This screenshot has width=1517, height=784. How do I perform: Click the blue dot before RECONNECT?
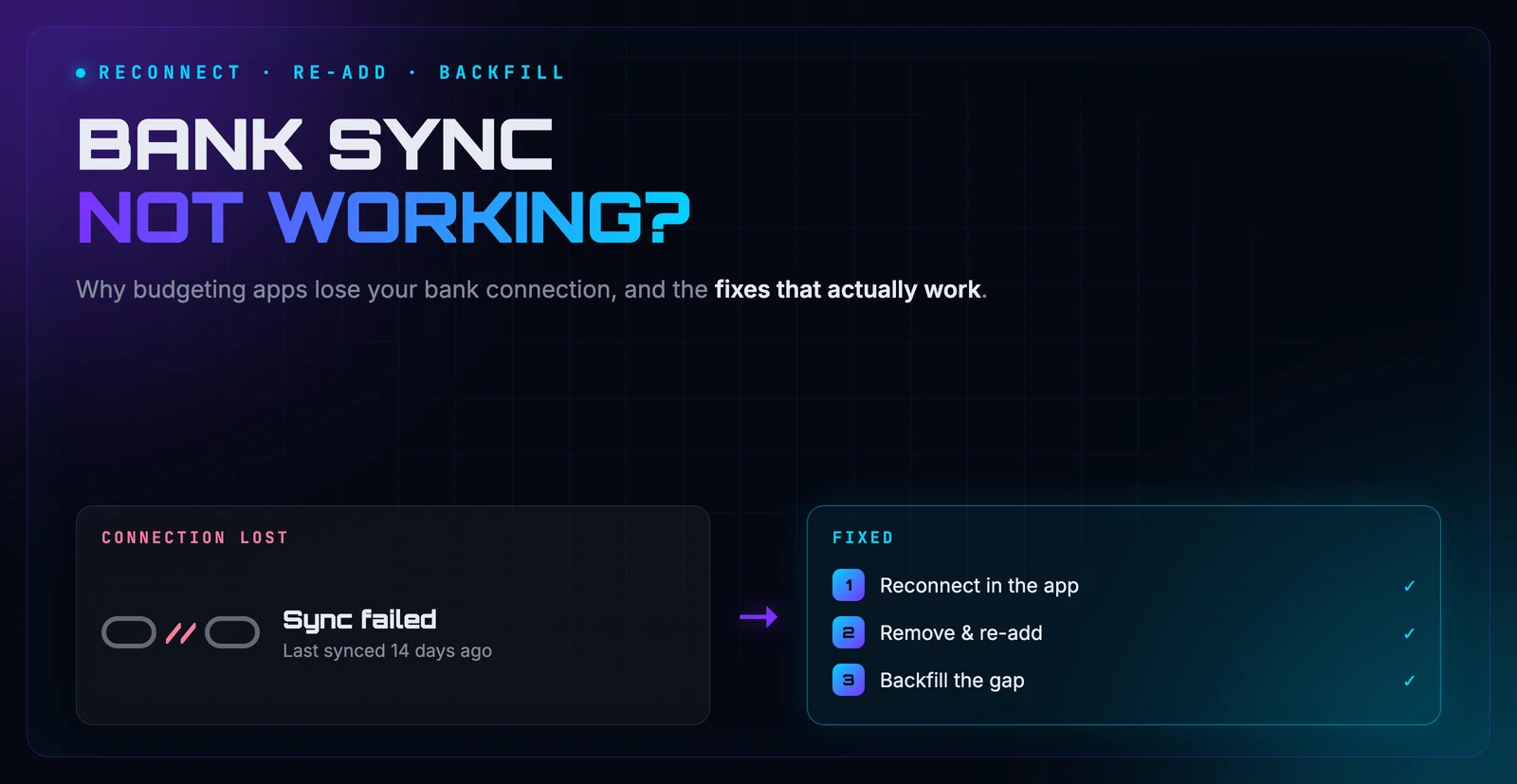click(81, 73)
